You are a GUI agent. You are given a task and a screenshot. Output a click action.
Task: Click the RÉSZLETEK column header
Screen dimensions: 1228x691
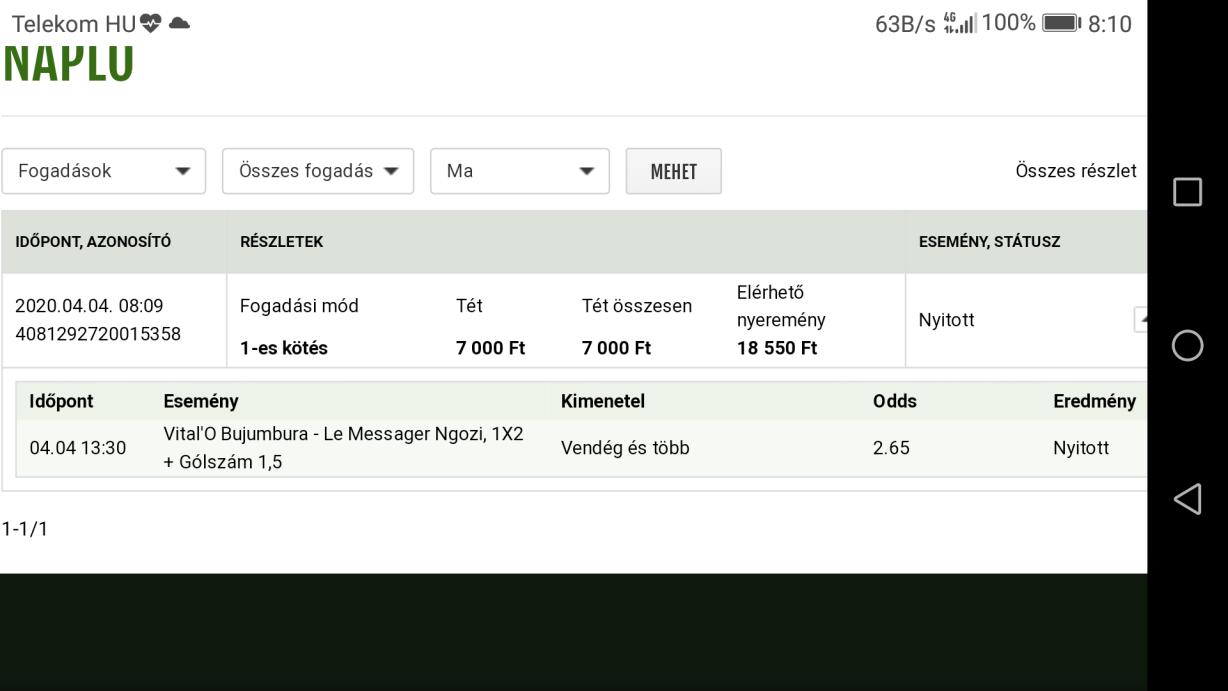281,242
